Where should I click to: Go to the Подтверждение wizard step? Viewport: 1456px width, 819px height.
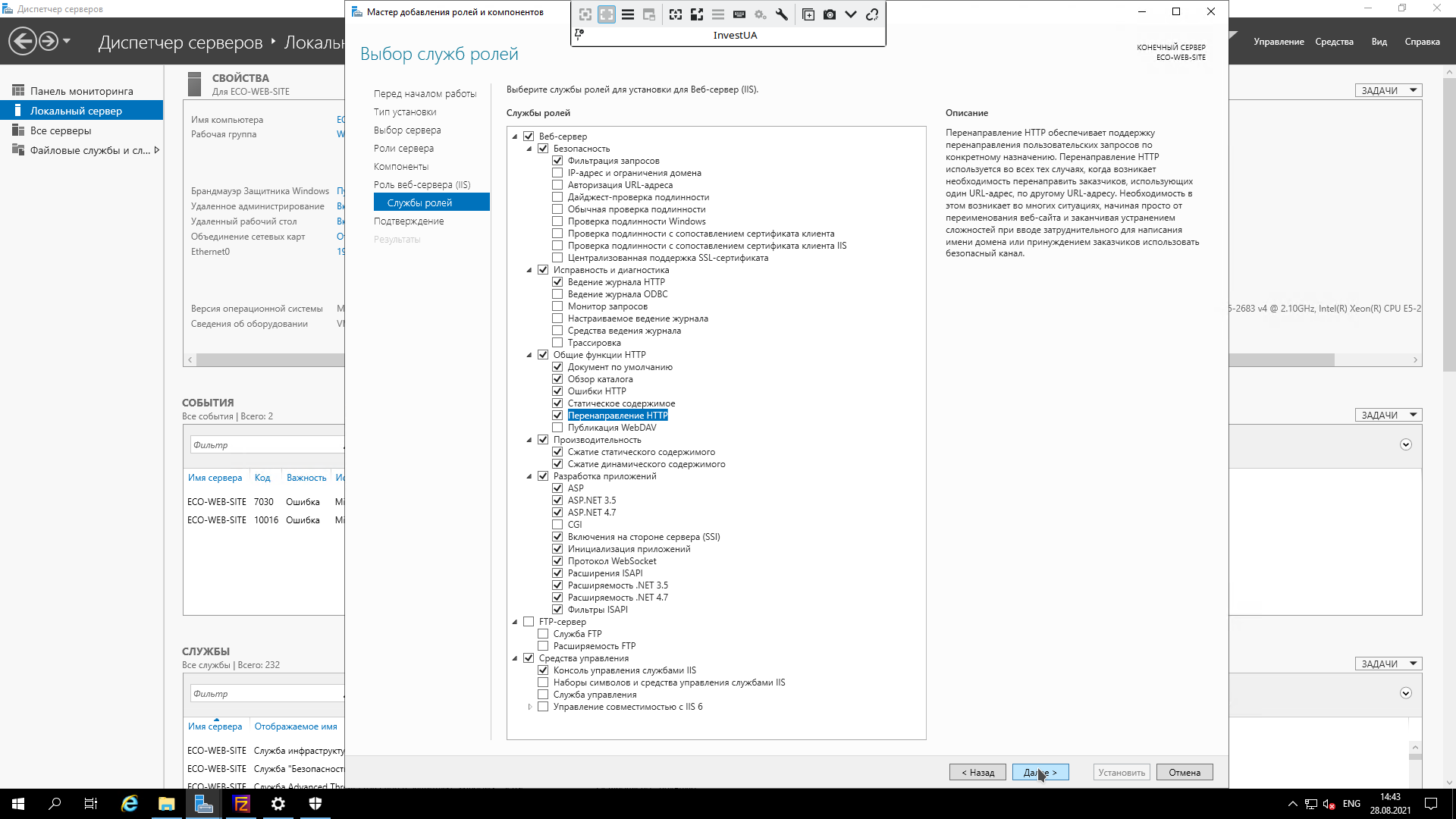409,221
